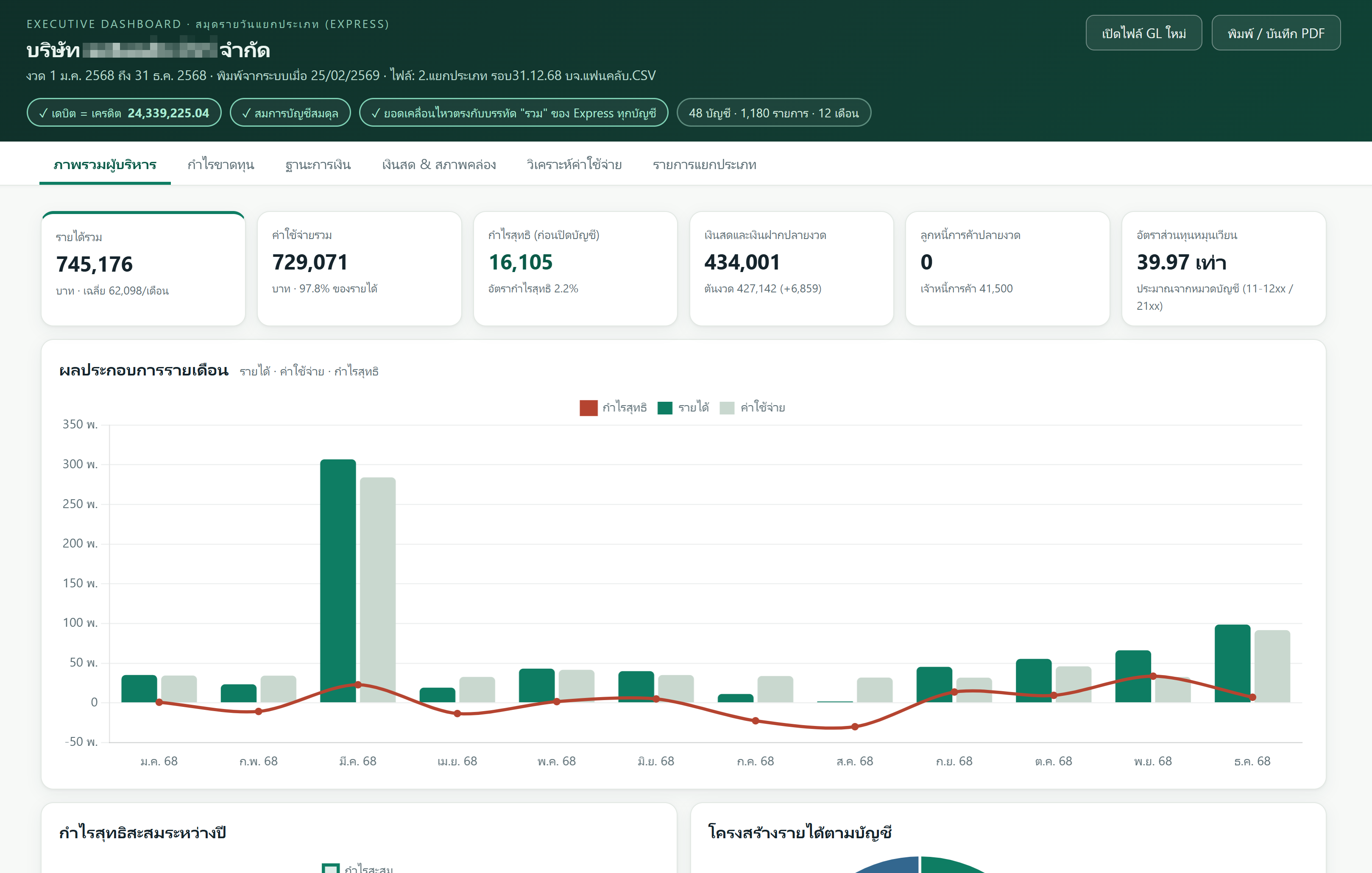This screenshot has width=1372, height=873.
Task: Go to the รายการแยกประเภท tab
Action: coord(704,164)
